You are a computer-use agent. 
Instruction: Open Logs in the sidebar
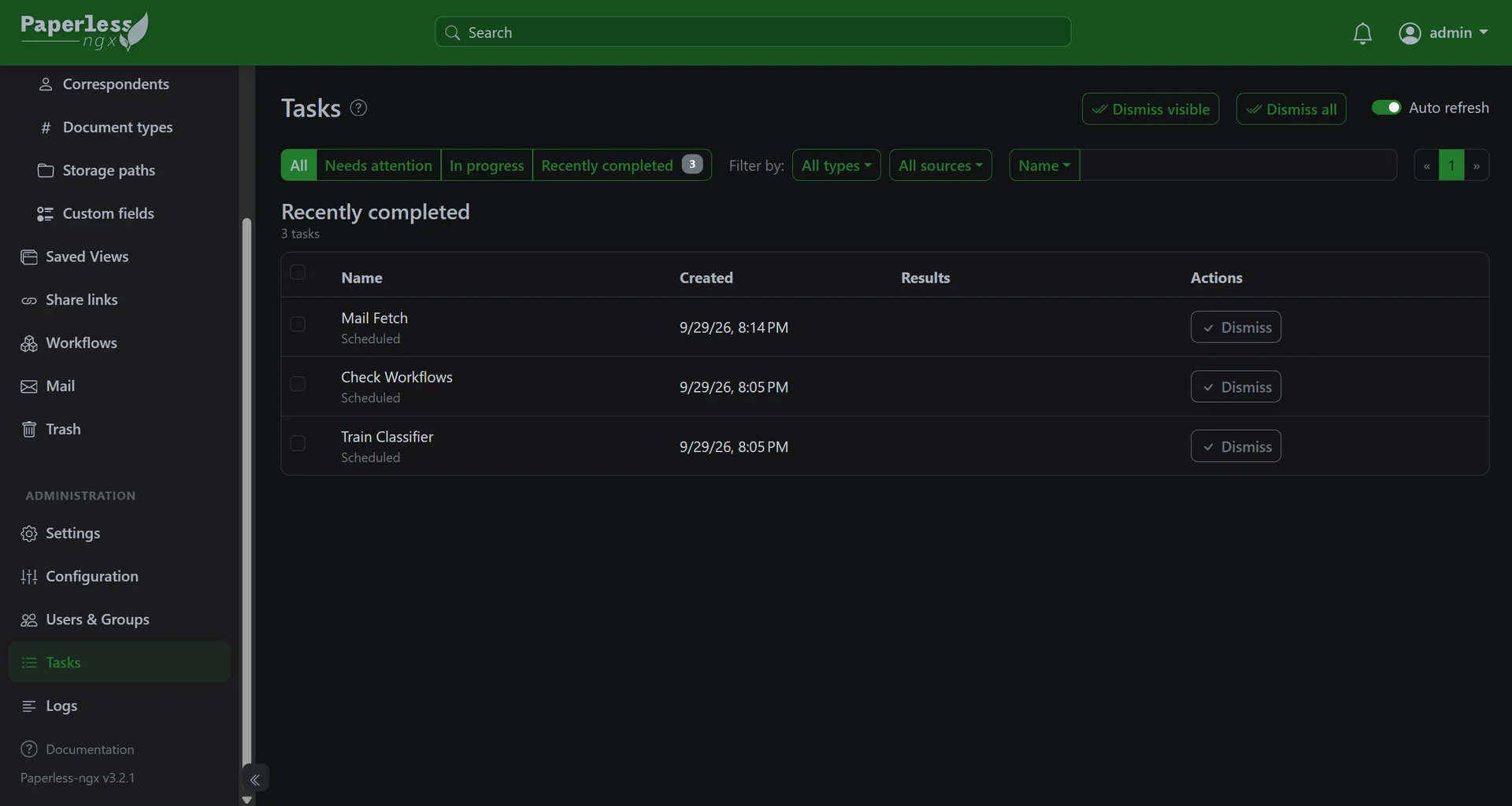click(61, 706)
